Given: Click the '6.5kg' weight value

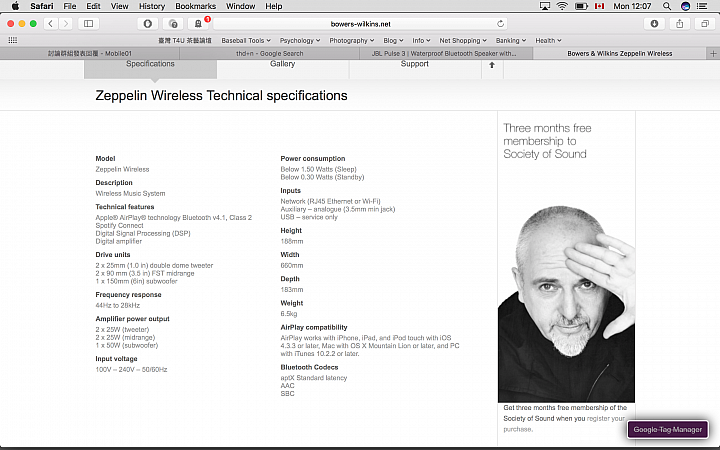Looking at the screenshot, I should 289,314.
